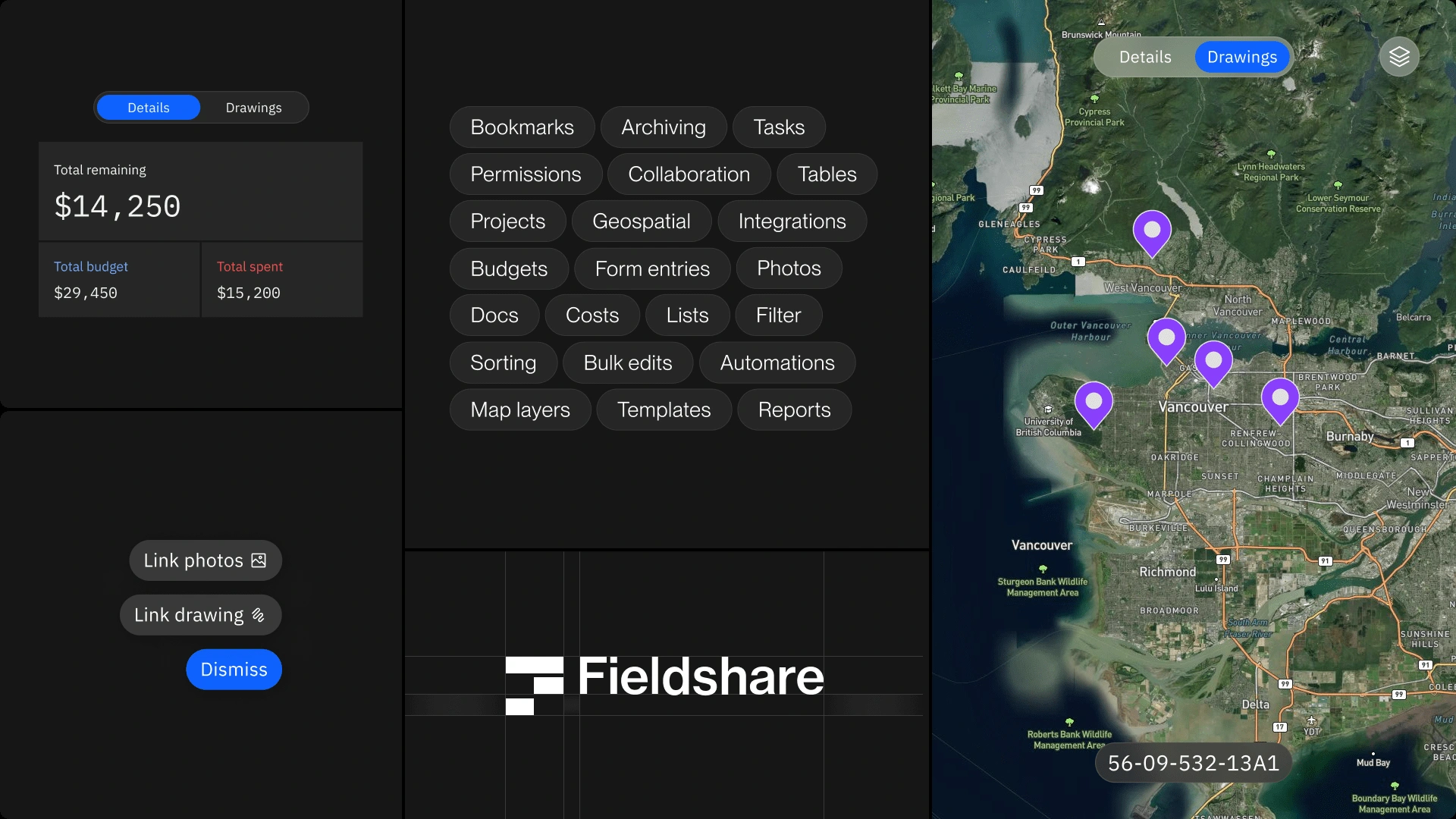Click the 56-09-532-13A1 label on map

pyautogui.click(x=1193, y=763)
